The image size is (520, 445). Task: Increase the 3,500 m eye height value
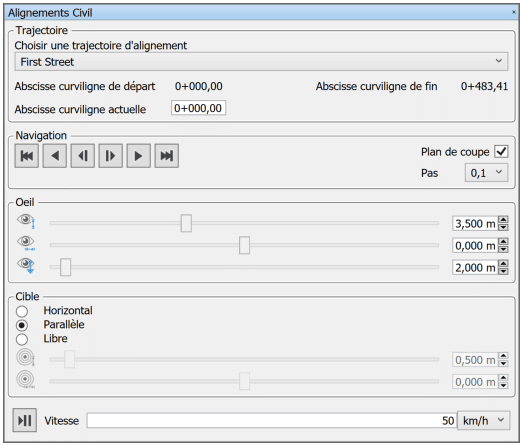pos(503,219)
